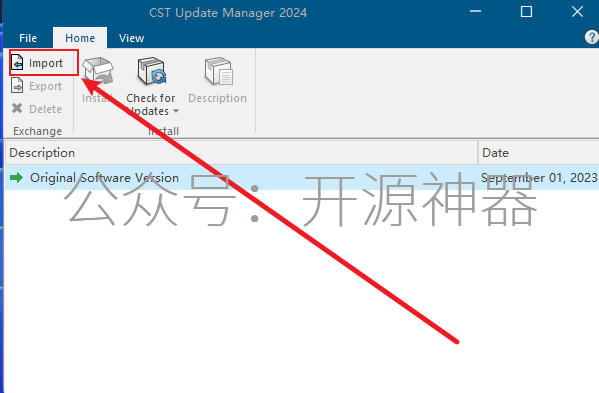This screenshot has height=393, width=599.
Task: Switch to the View ribbon tab
Action: click(x=131, y=38)
